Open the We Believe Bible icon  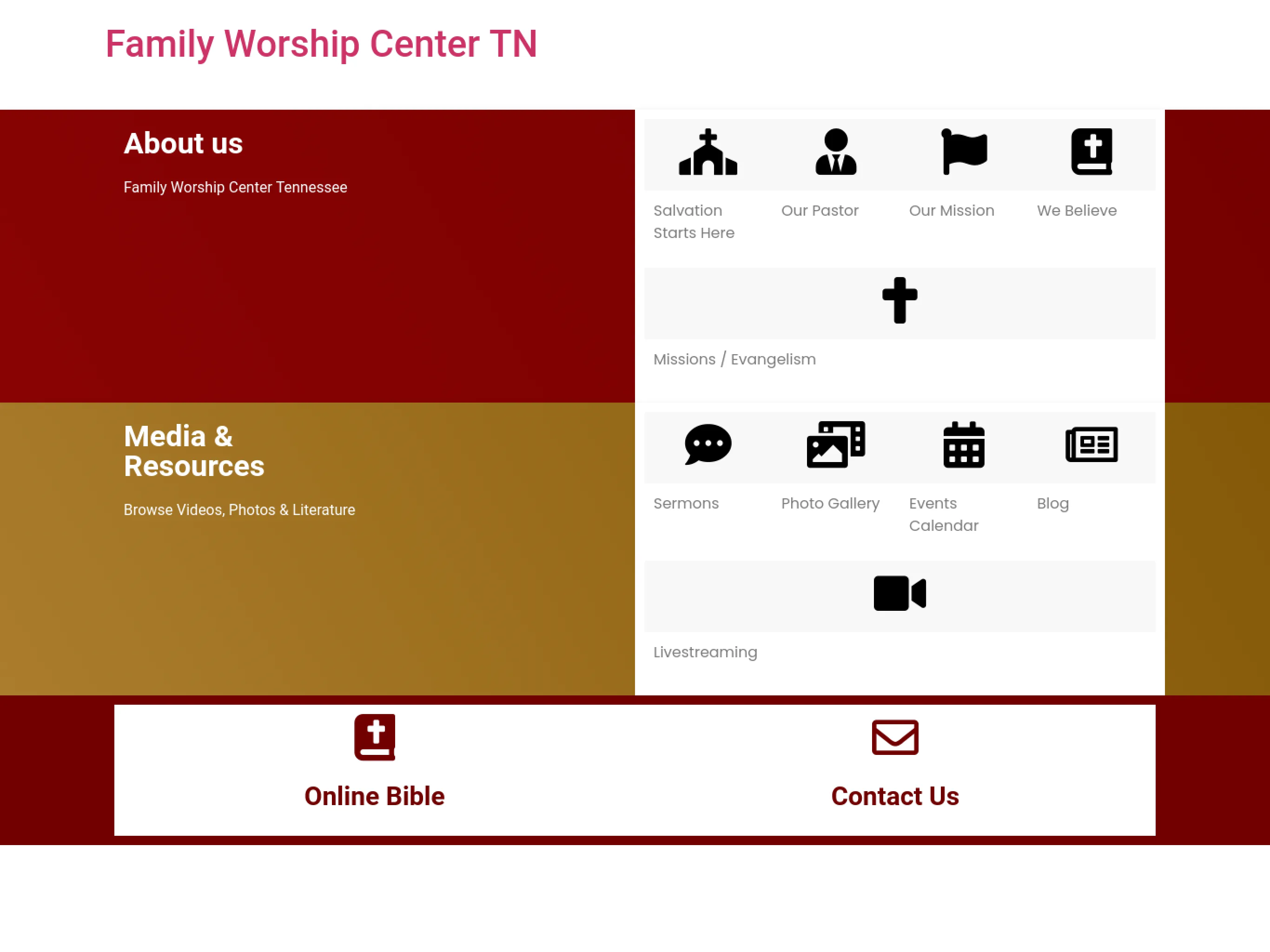[1091, 152]
